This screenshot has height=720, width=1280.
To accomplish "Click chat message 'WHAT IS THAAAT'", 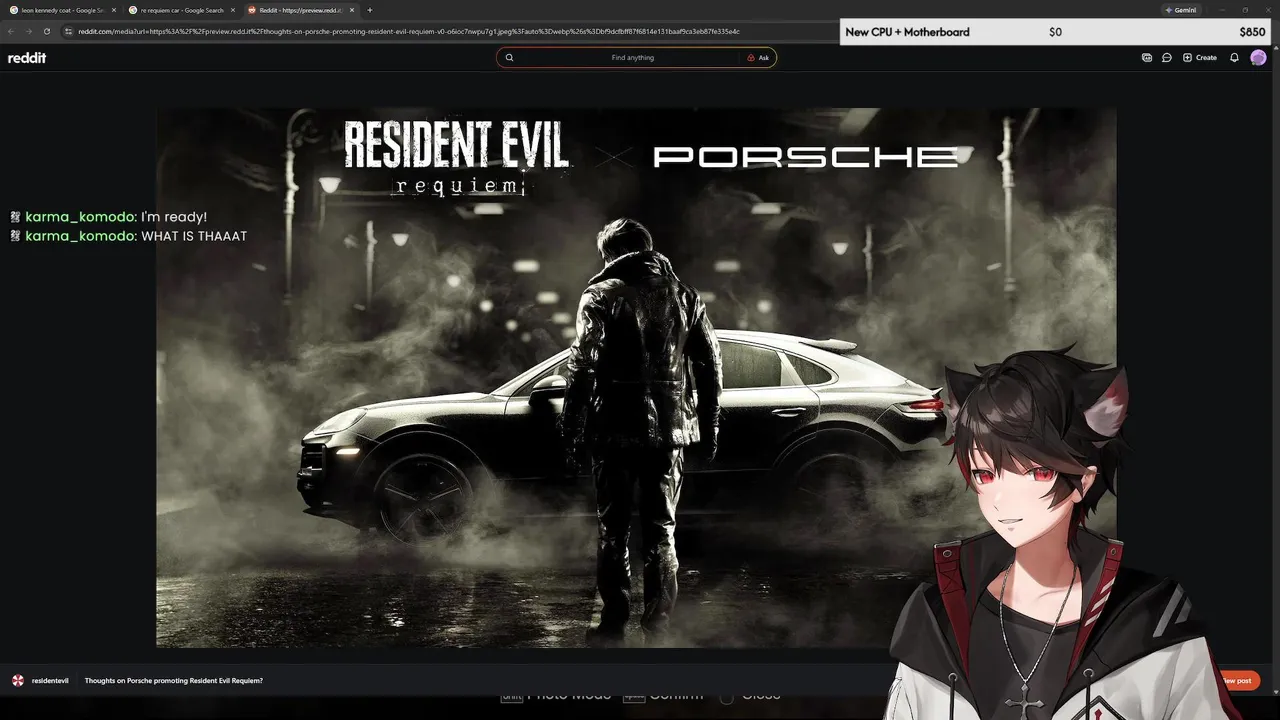I will pyautogui.click(x=194, y=236).
